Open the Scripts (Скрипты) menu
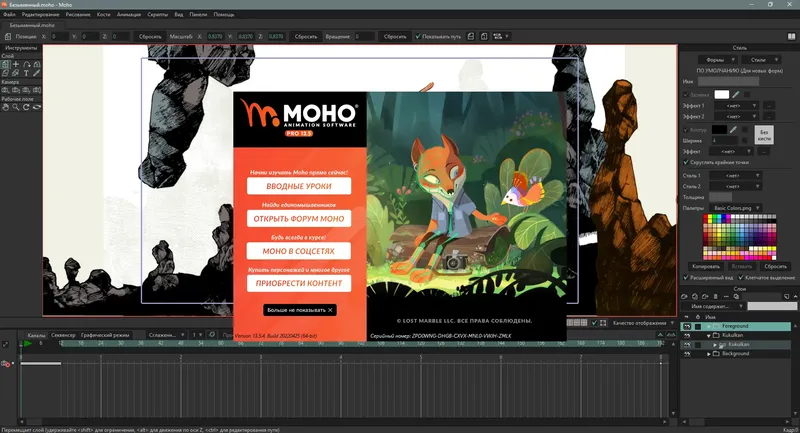Image resolution: width=800 pixels, height=433 pixels. click(x=158, y=14)
